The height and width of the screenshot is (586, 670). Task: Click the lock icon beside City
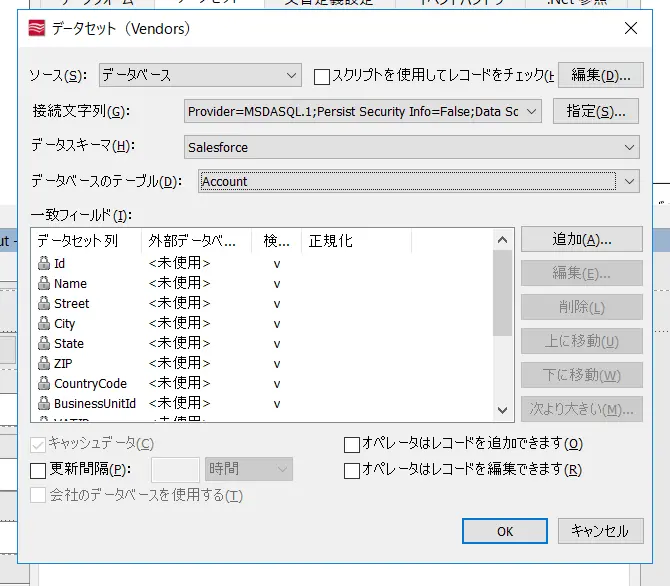[44, 323]
